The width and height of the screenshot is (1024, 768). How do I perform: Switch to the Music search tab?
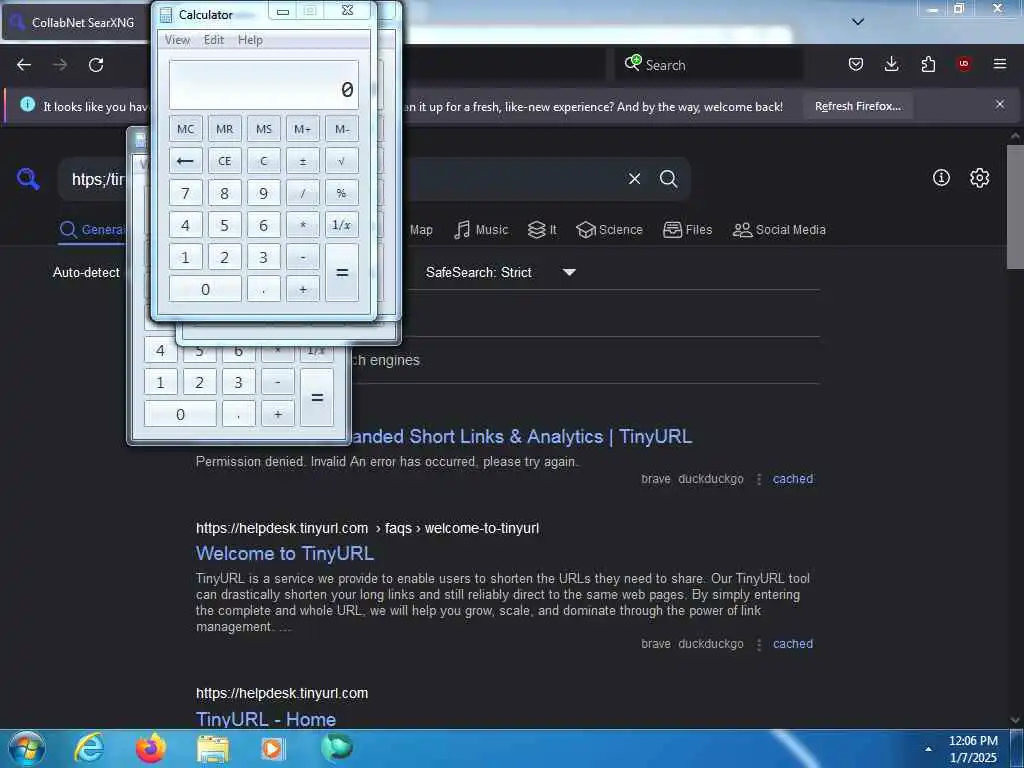pyautogui.click(x=481, y=230)
